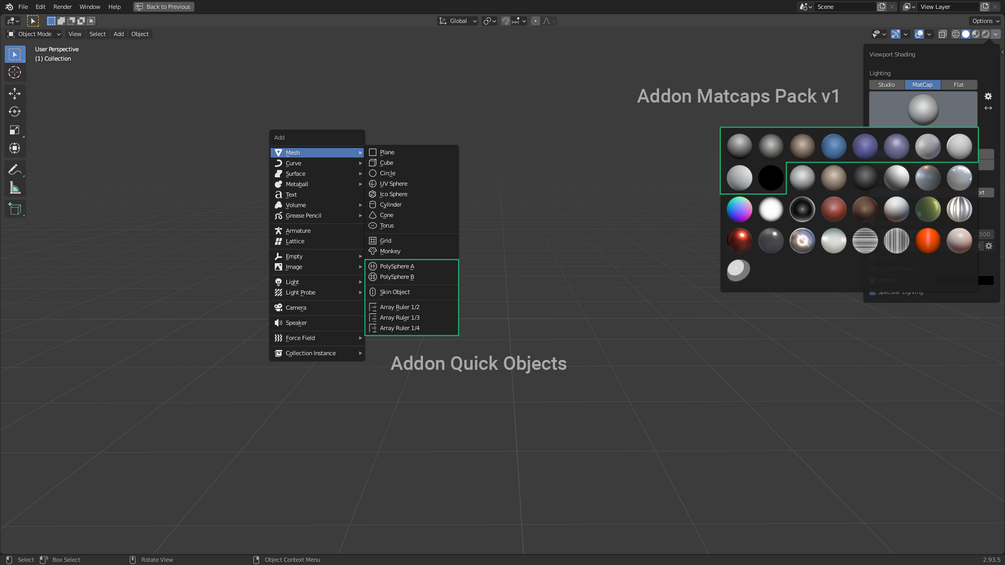Select the Add Cube tool
Viewport: 1005px width, 565px height.
[15, 209]
